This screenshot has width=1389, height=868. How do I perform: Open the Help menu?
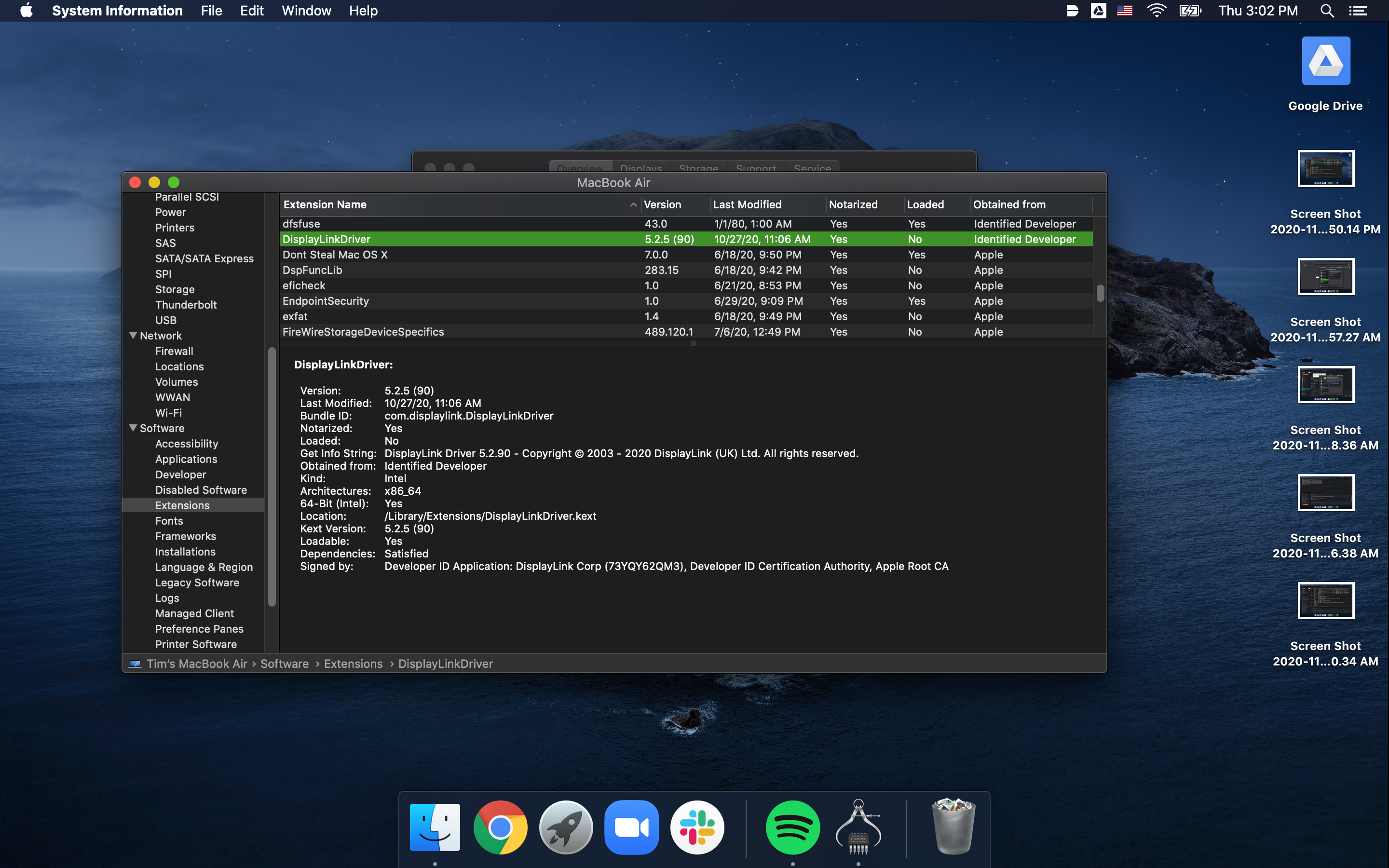363,10
